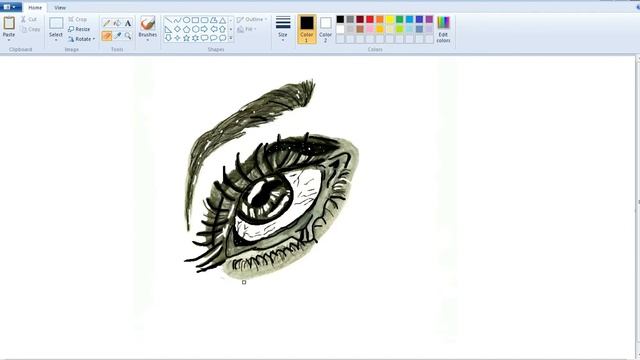Open the Brushes dropdown arrow
This screenshot has height=360, width=640.
(148, 40)
